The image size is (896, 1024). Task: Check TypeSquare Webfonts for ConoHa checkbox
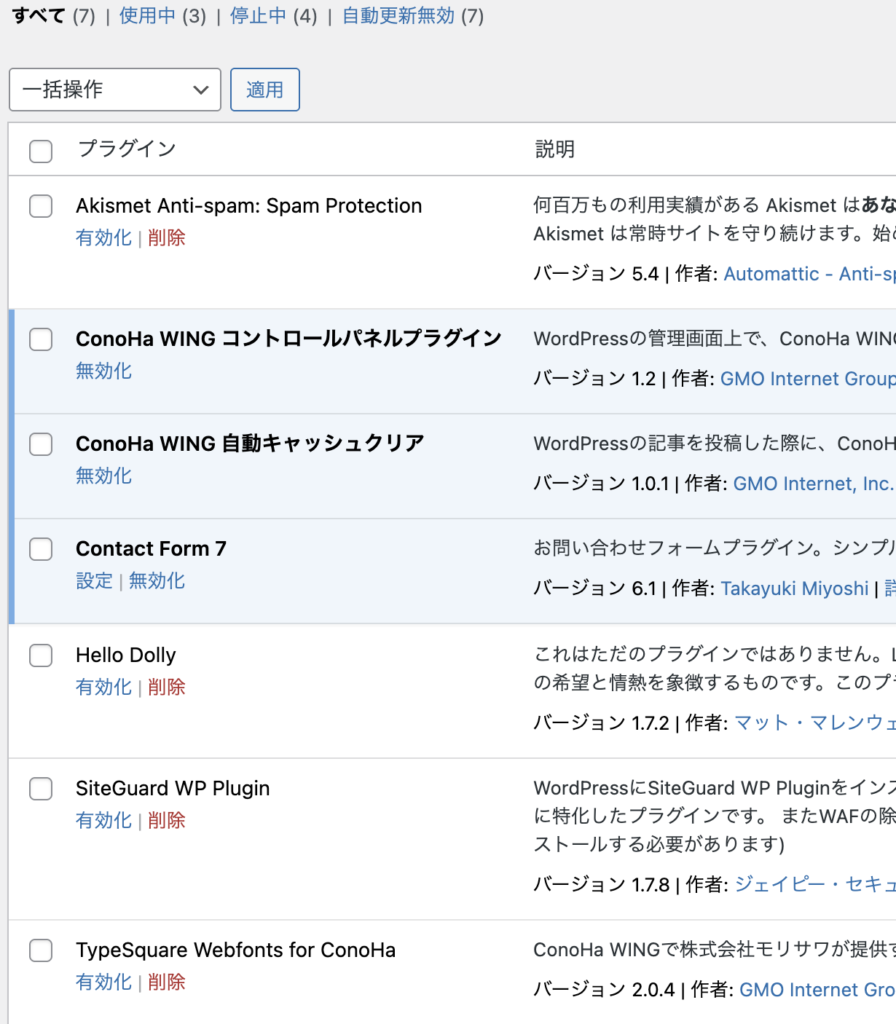(40, 950)
